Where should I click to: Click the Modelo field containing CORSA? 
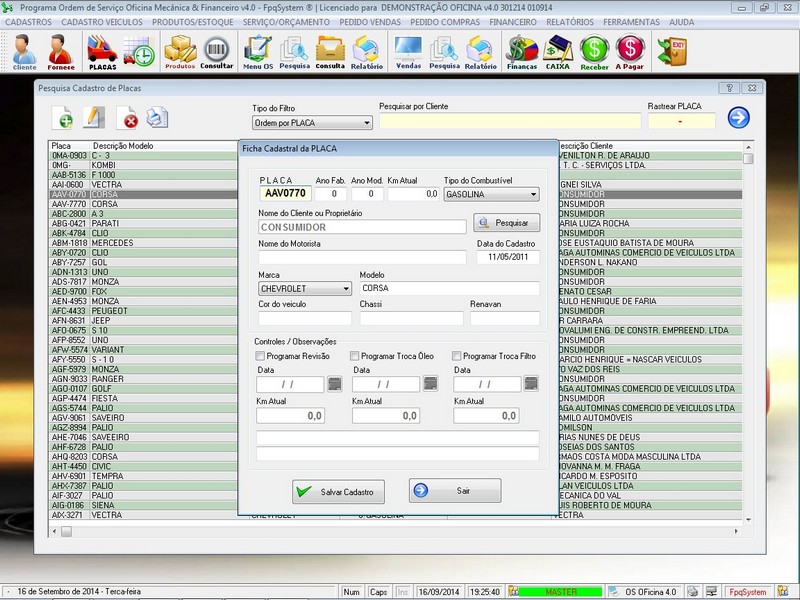pyautogui.click(x=449, y=288)
